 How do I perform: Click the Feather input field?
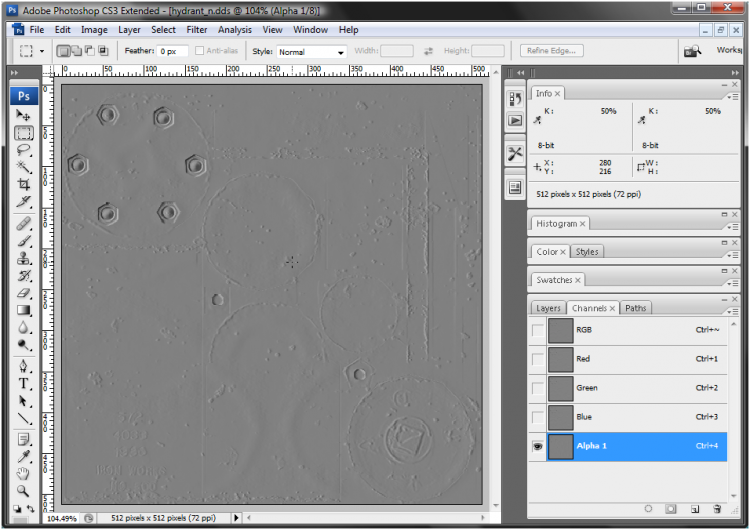click(172, 51)
